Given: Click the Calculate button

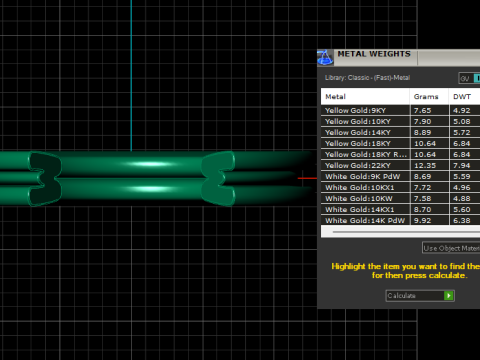Looking at the screenshot, I should (x=420, y=296).
